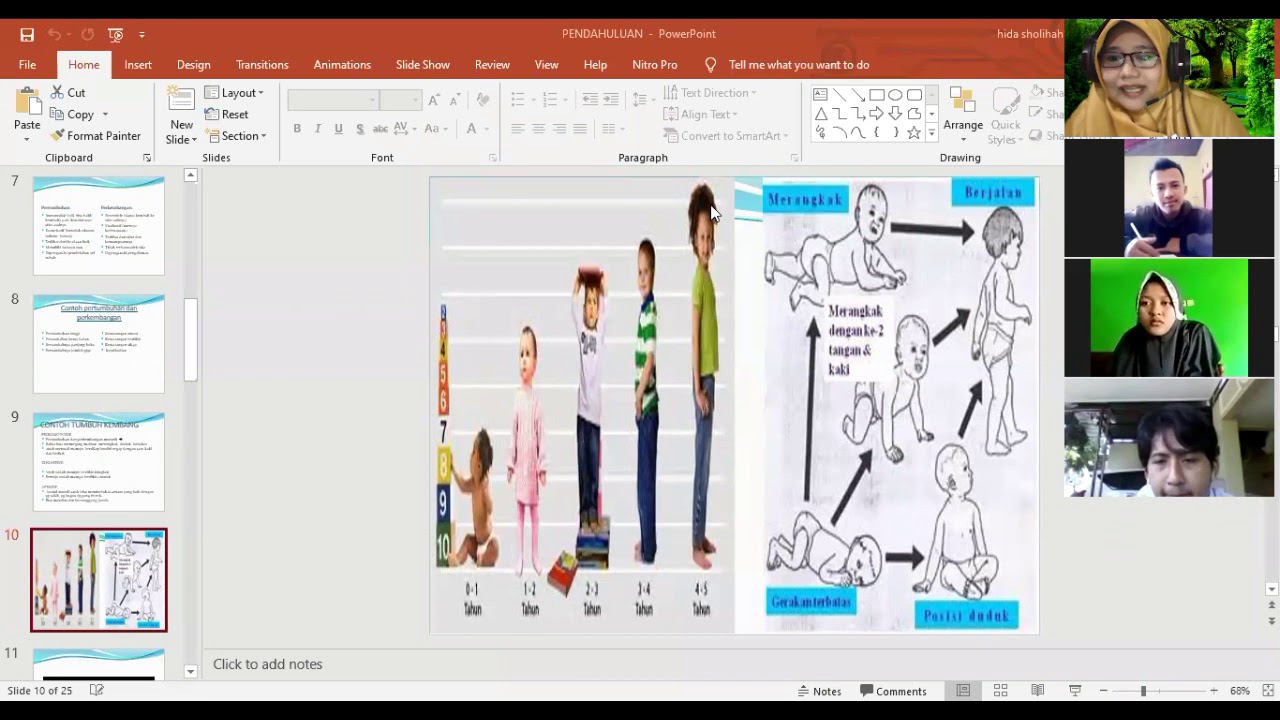
Task: Open the font size combo box
Action: click(x=400, y=100)
